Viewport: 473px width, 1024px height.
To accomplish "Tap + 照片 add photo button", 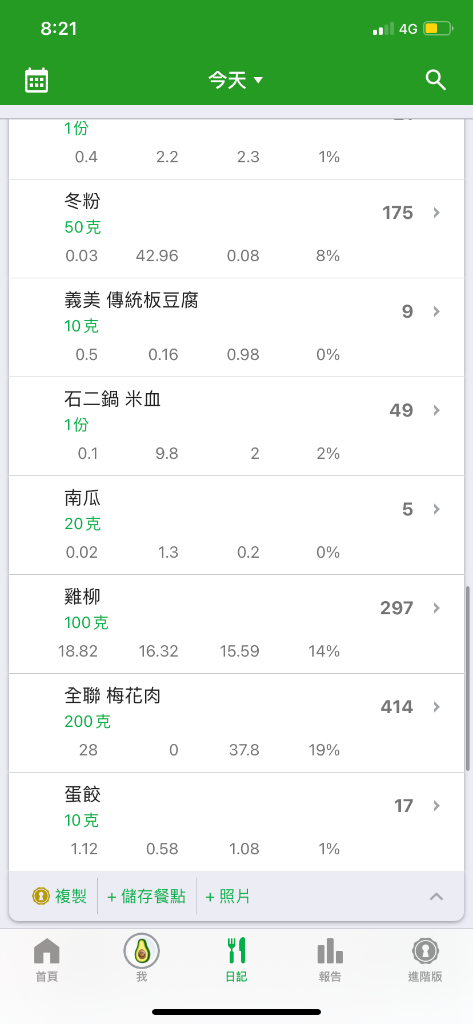I will (228, 897).
